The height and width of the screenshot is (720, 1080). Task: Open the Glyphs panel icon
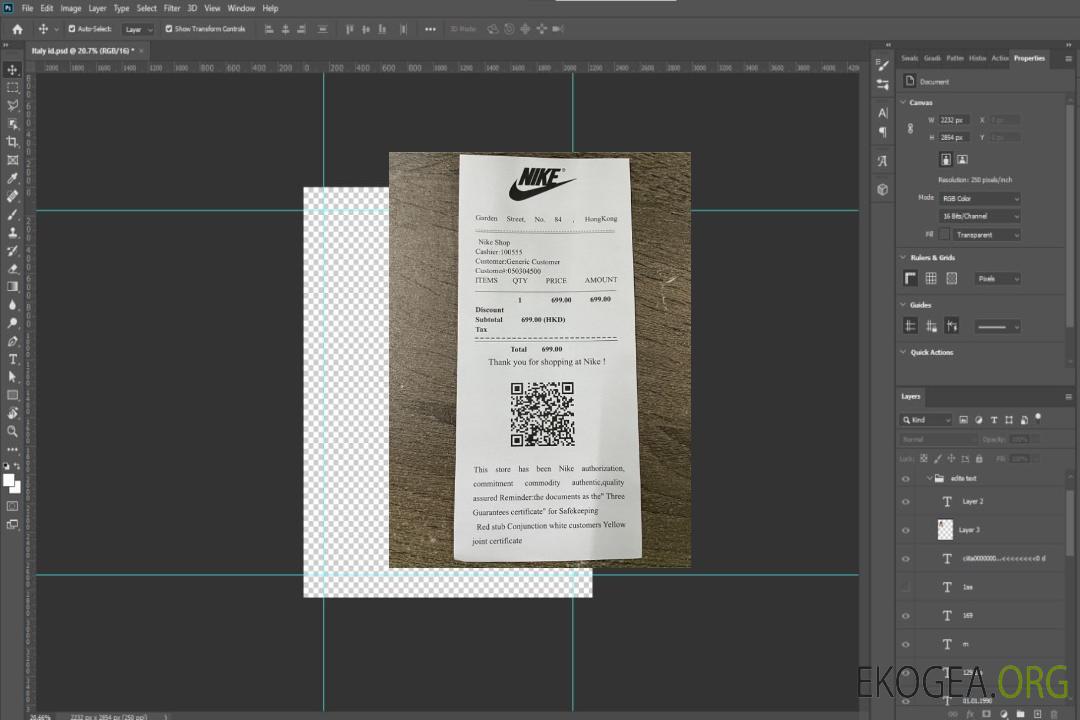pos(883,161)
